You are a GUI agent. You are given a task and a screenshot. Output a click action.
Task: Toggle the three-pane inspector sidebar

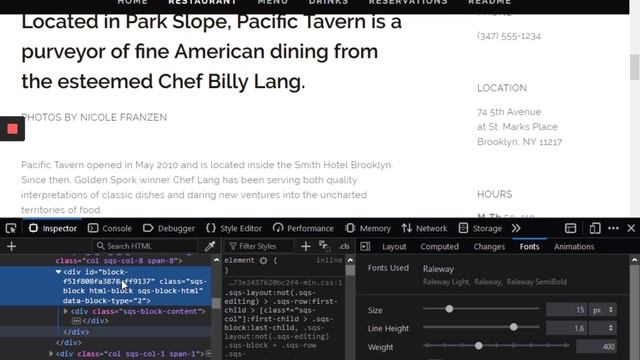tap(365, 247)
